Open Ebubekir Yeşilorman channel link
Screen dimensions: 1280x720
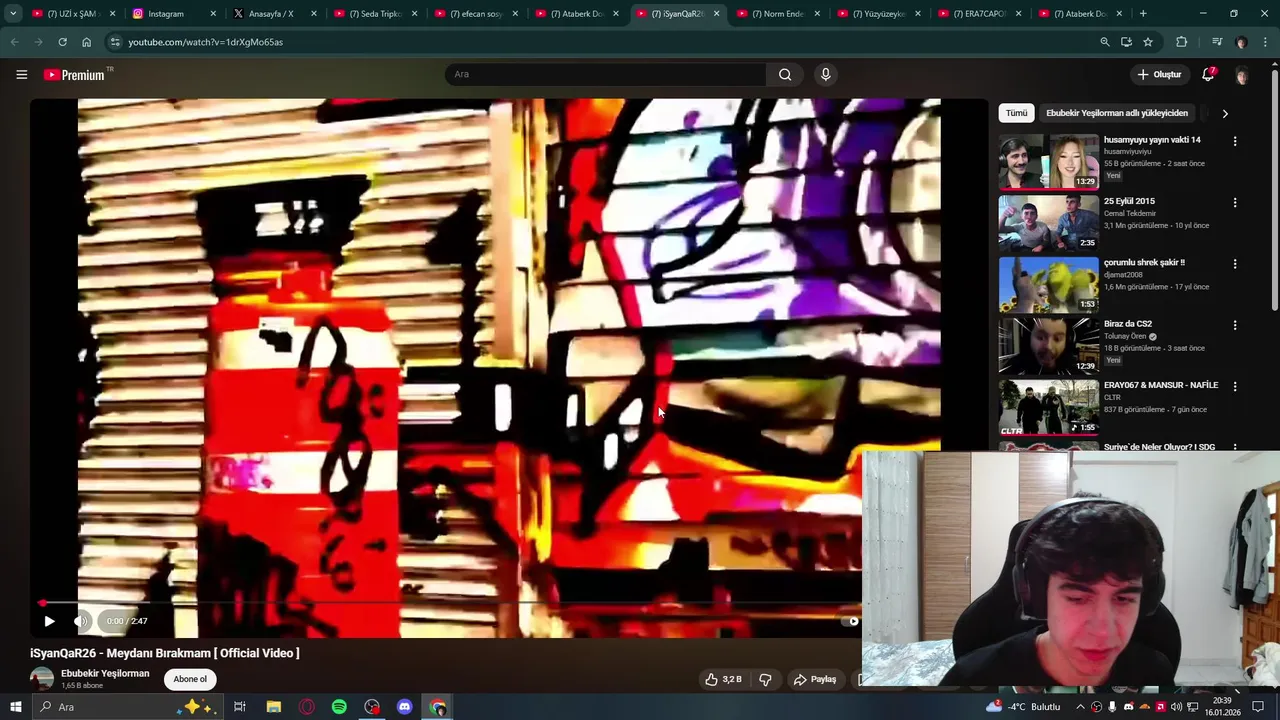(105, 673)
